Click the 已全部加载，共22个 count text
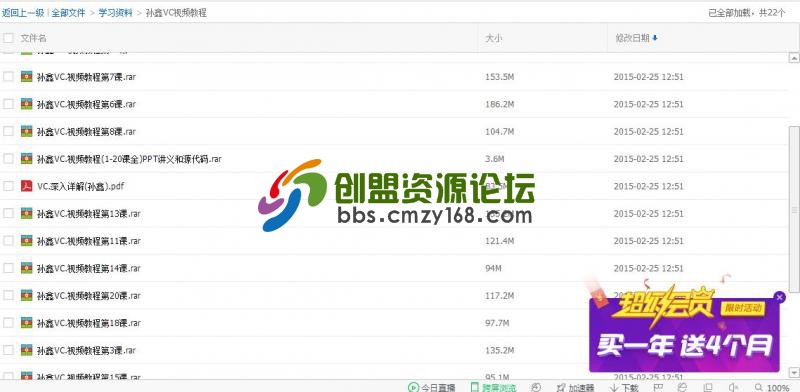 747,13
